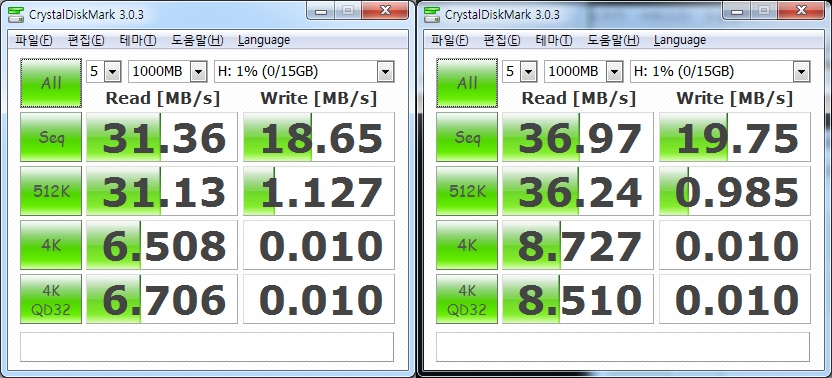Minimize the right CrystalDiskMark window
Viewport: 832px width, 378px height.
click(737, 10)
